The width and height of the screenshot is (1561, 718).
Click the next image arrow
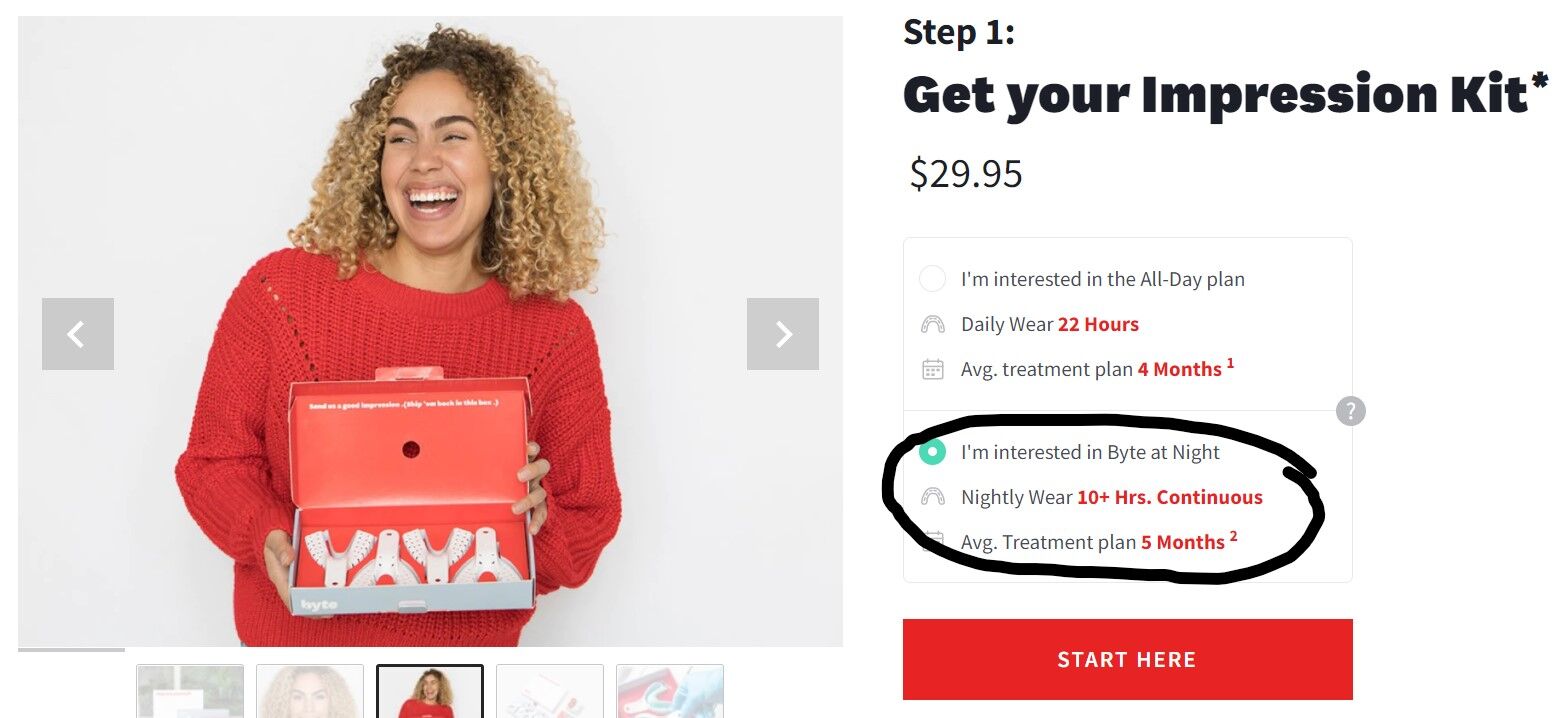(783, 334)
